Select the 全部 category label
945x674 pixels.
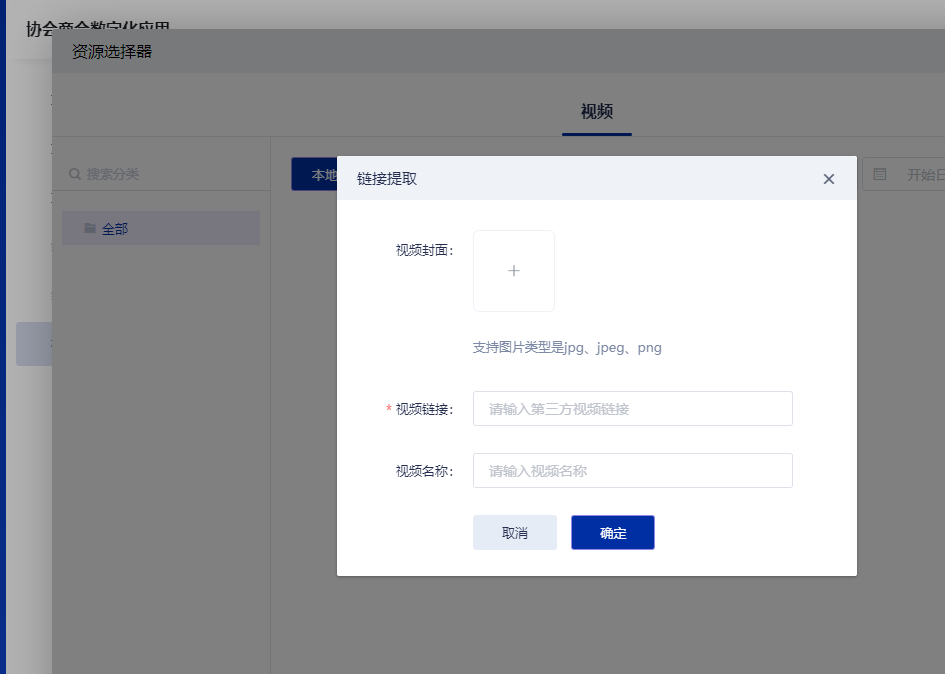coord(115,229)
